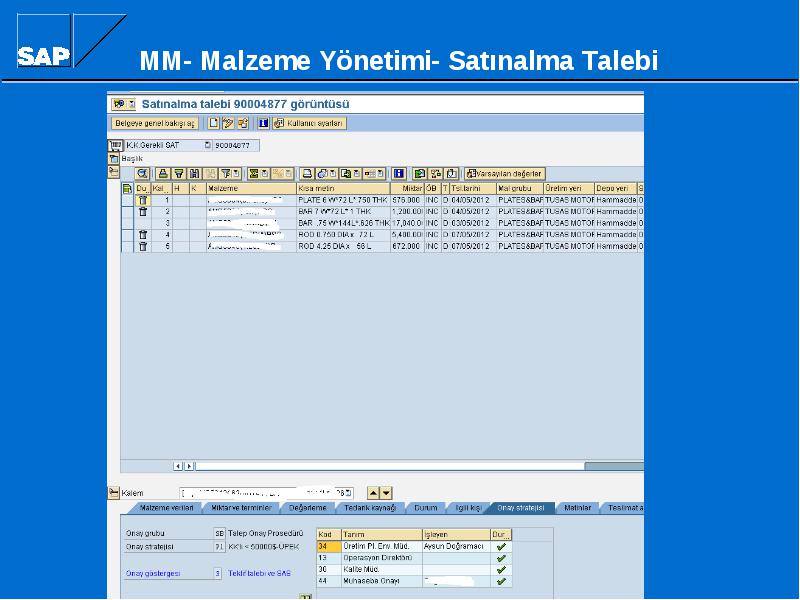Viewport: 800px width, 600px height.
Task: Click the sigma total icon
Action: (x=254, y=173)
